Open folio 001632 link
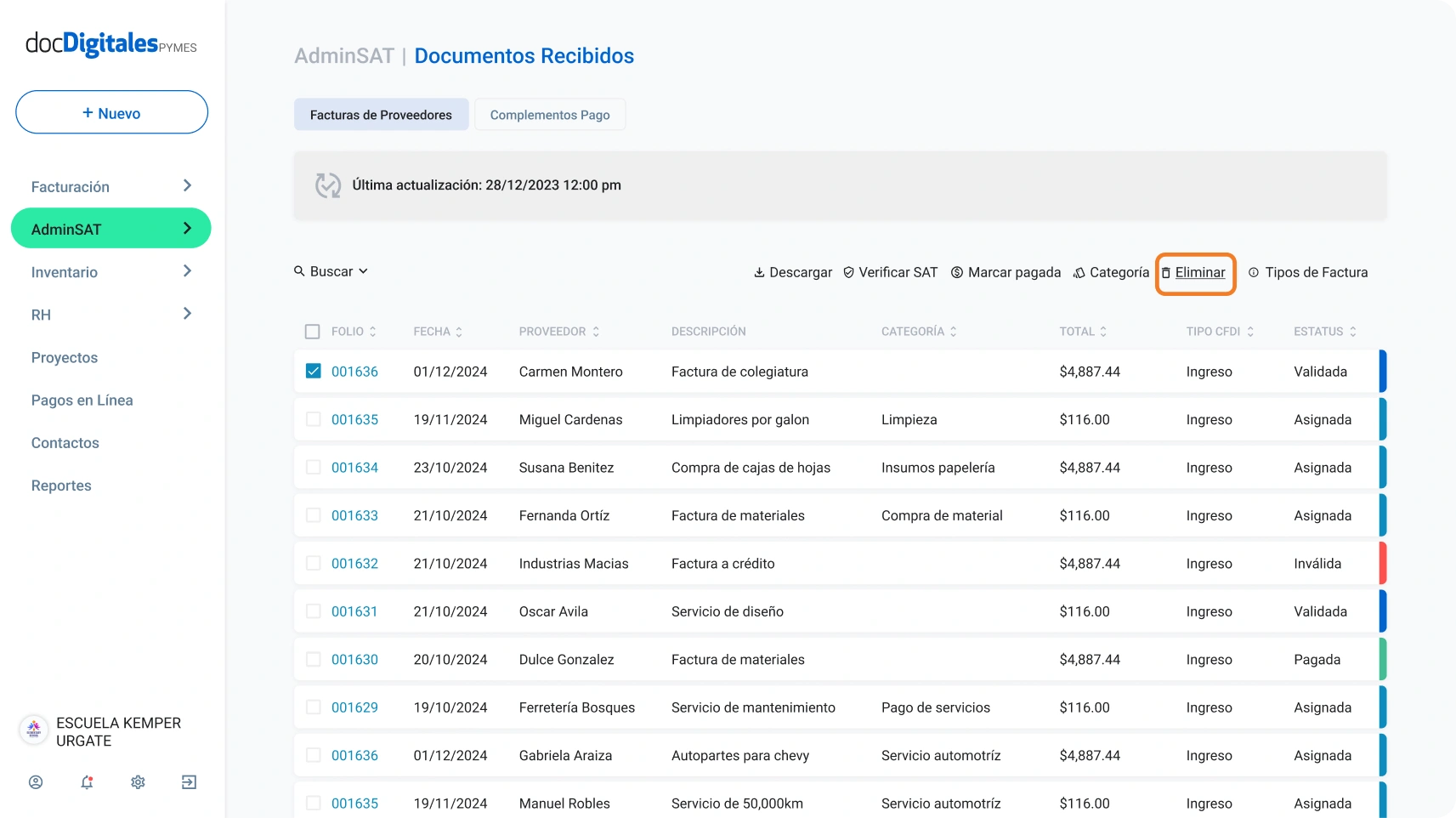Image resolution: width=1456 pixels, height=818 pixels. point(354,564)
